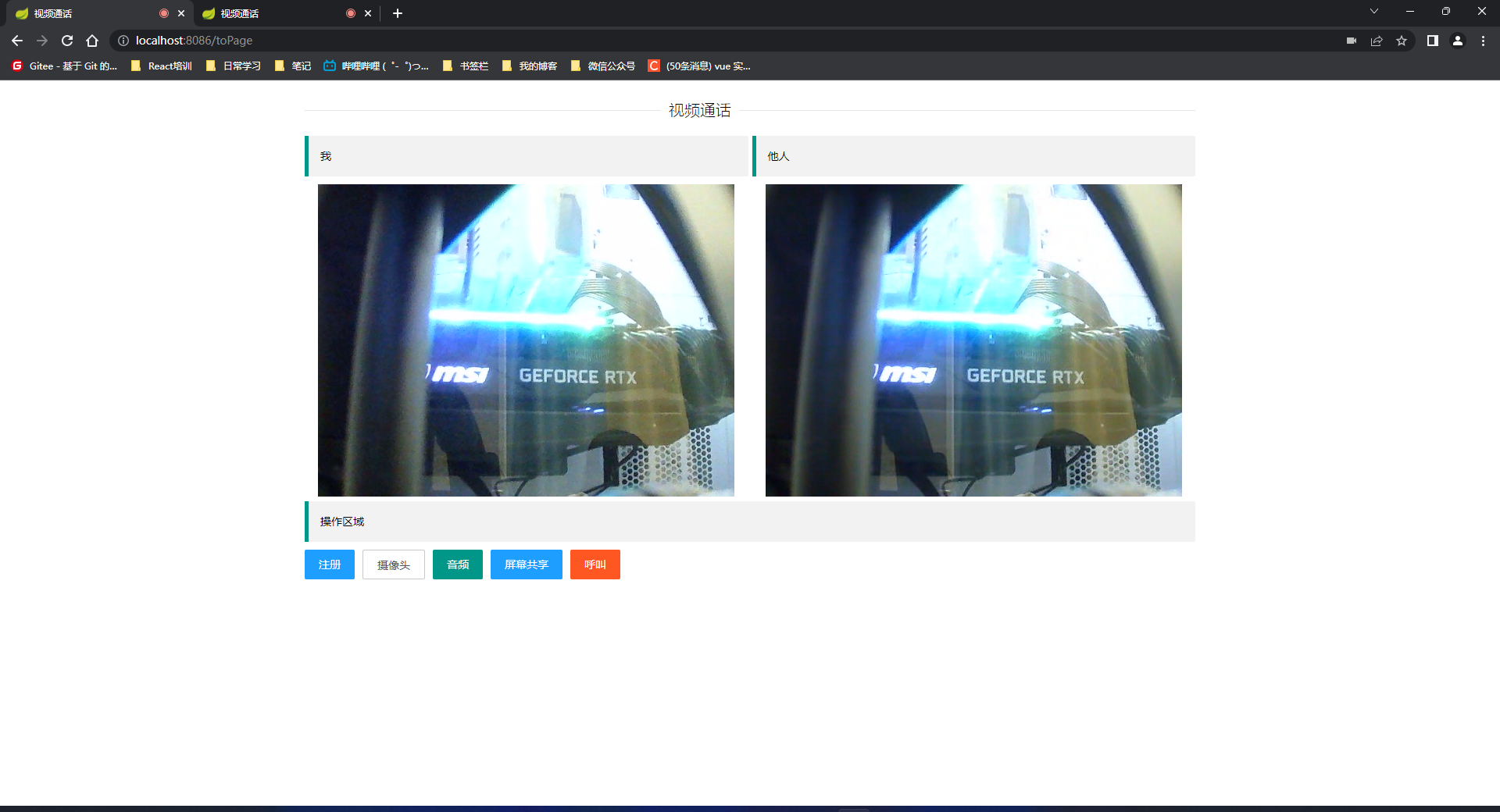Image resolution: width=1500 pixels, height=812 pixels.
Task: Close the second 视频通话 tab
Action: coord(368,13)
